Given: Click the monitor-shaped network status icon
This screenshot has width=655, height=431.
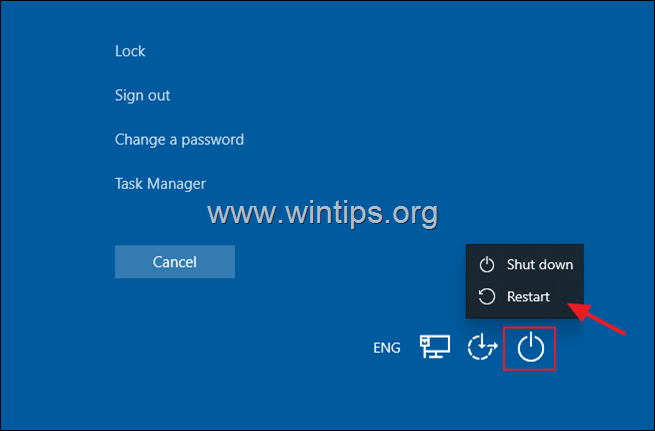Looking at the screenshot, I should point(435,346).
